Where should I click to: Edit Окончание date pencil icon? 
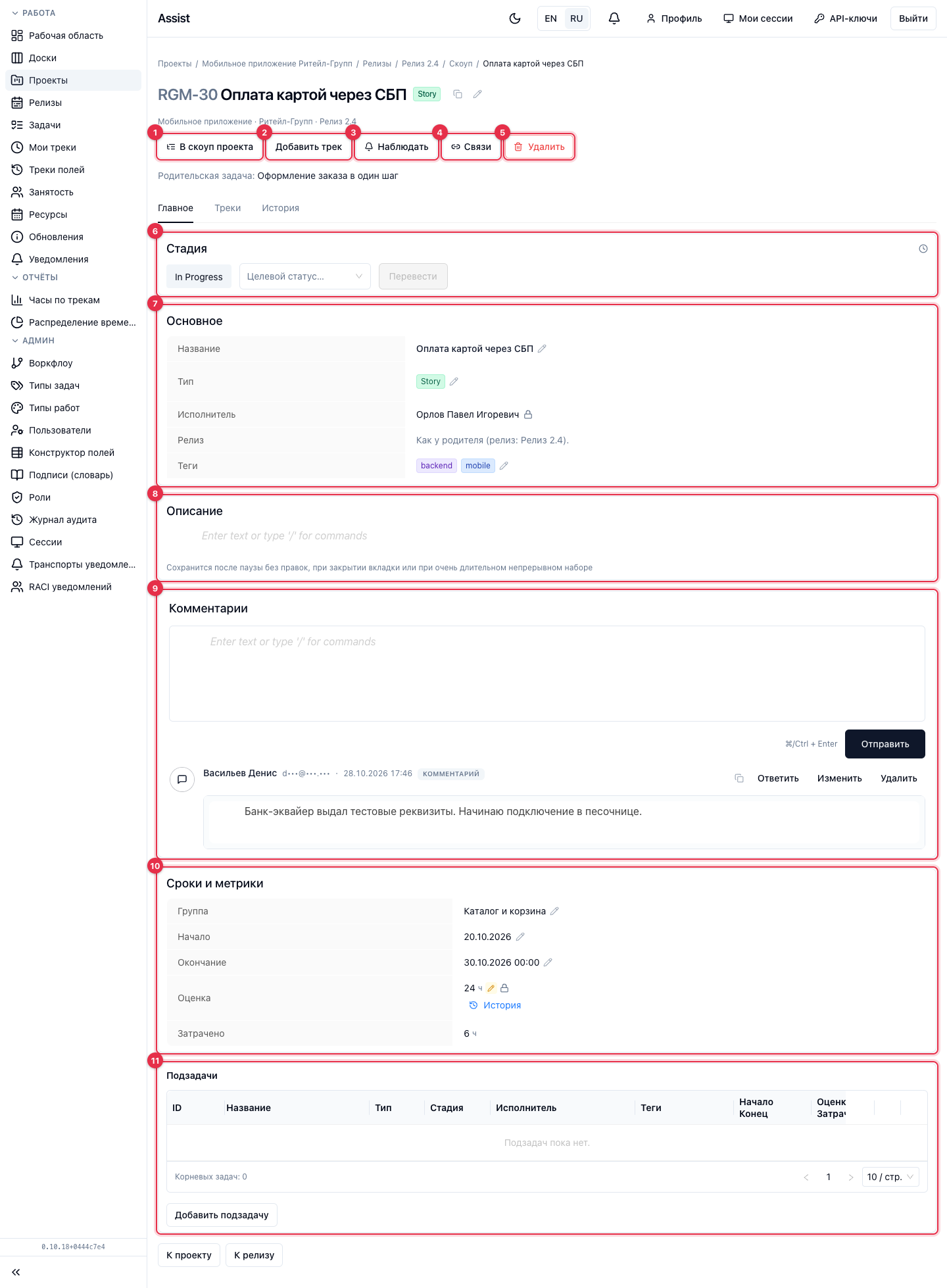click(548, 962)
